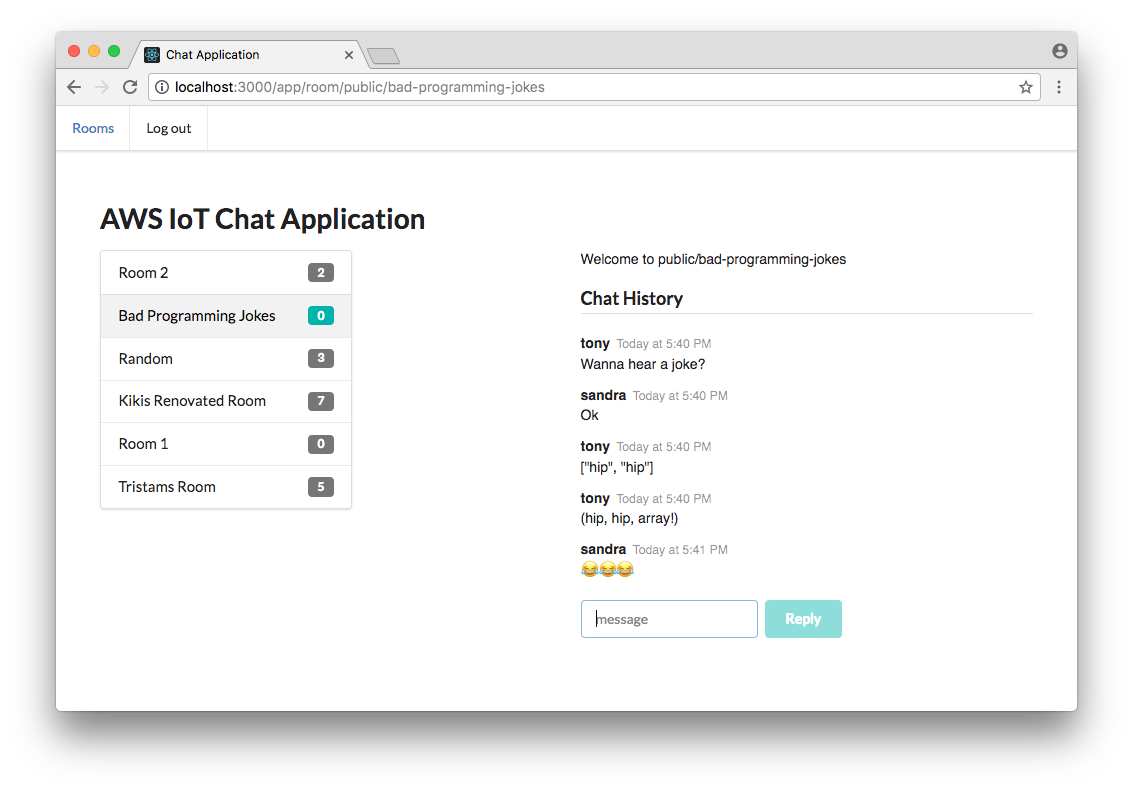
Task: Open the Random room
Action: 226,359
